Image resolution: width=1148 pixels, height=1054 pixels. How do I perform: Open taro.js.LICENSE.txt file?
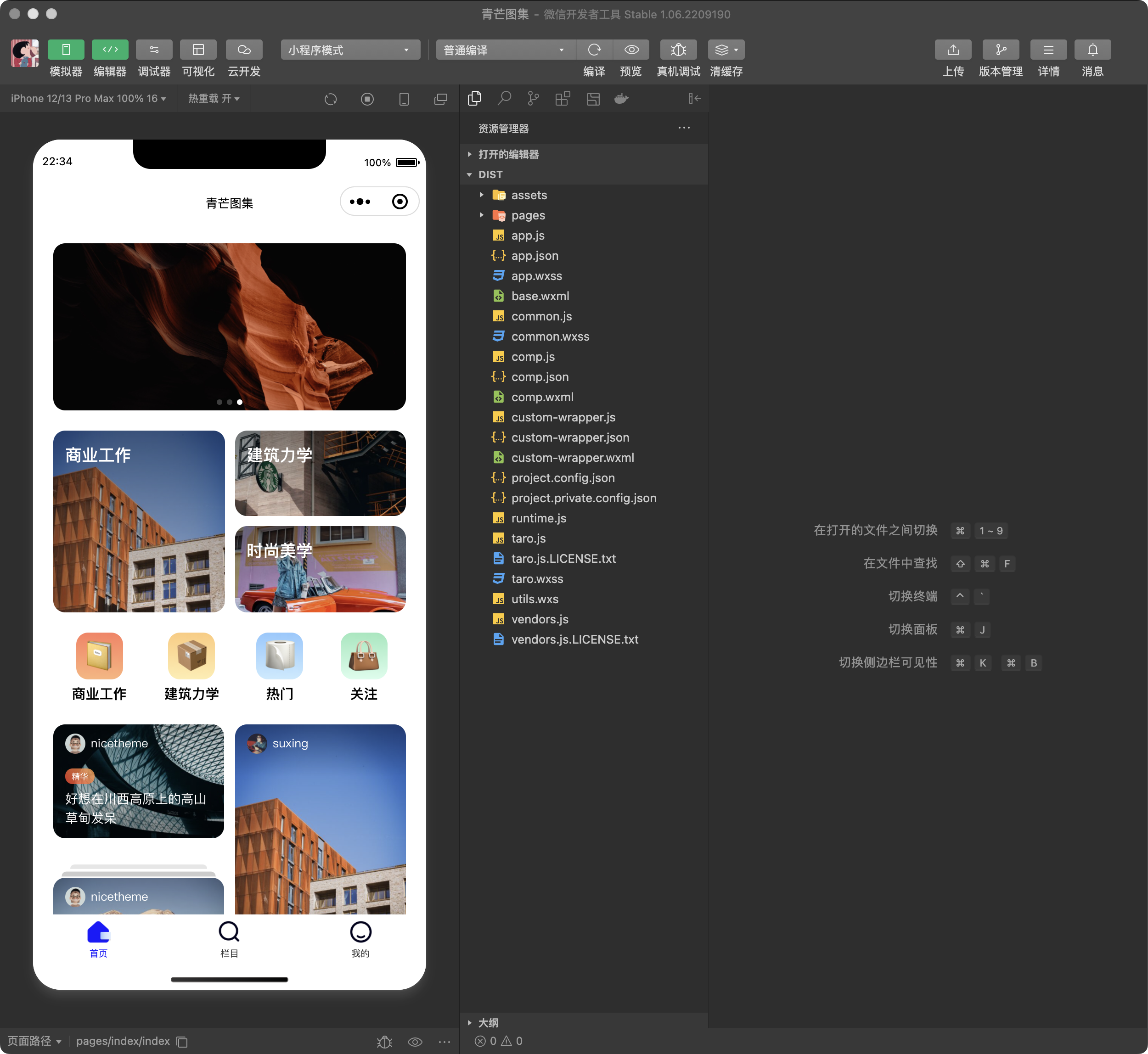(584, 558)
